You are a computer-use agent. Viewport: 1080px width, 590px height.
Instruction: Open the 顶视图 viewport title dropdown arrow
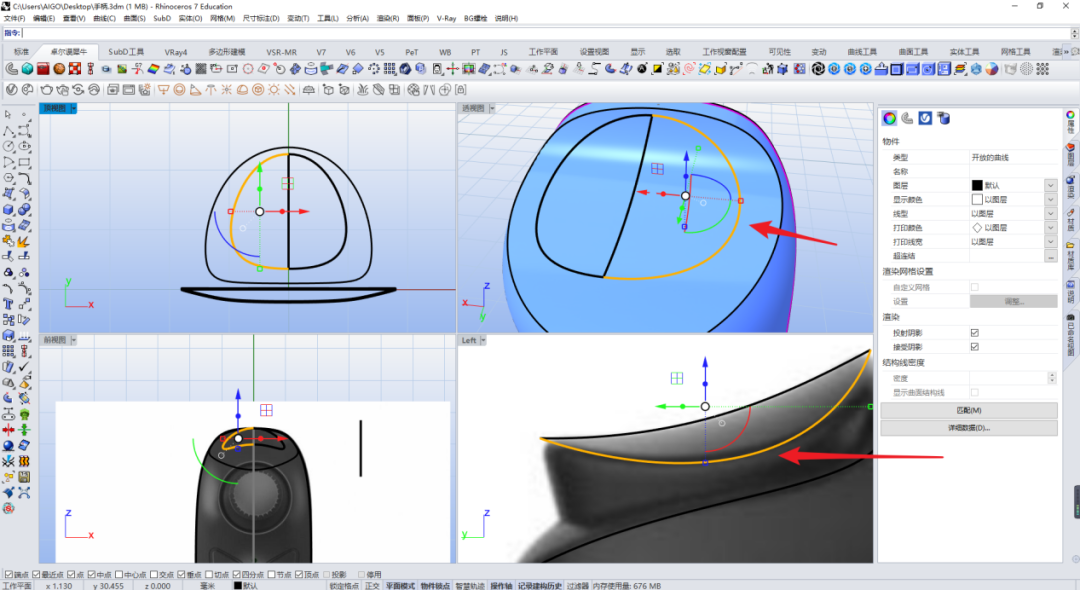[74, 108]
